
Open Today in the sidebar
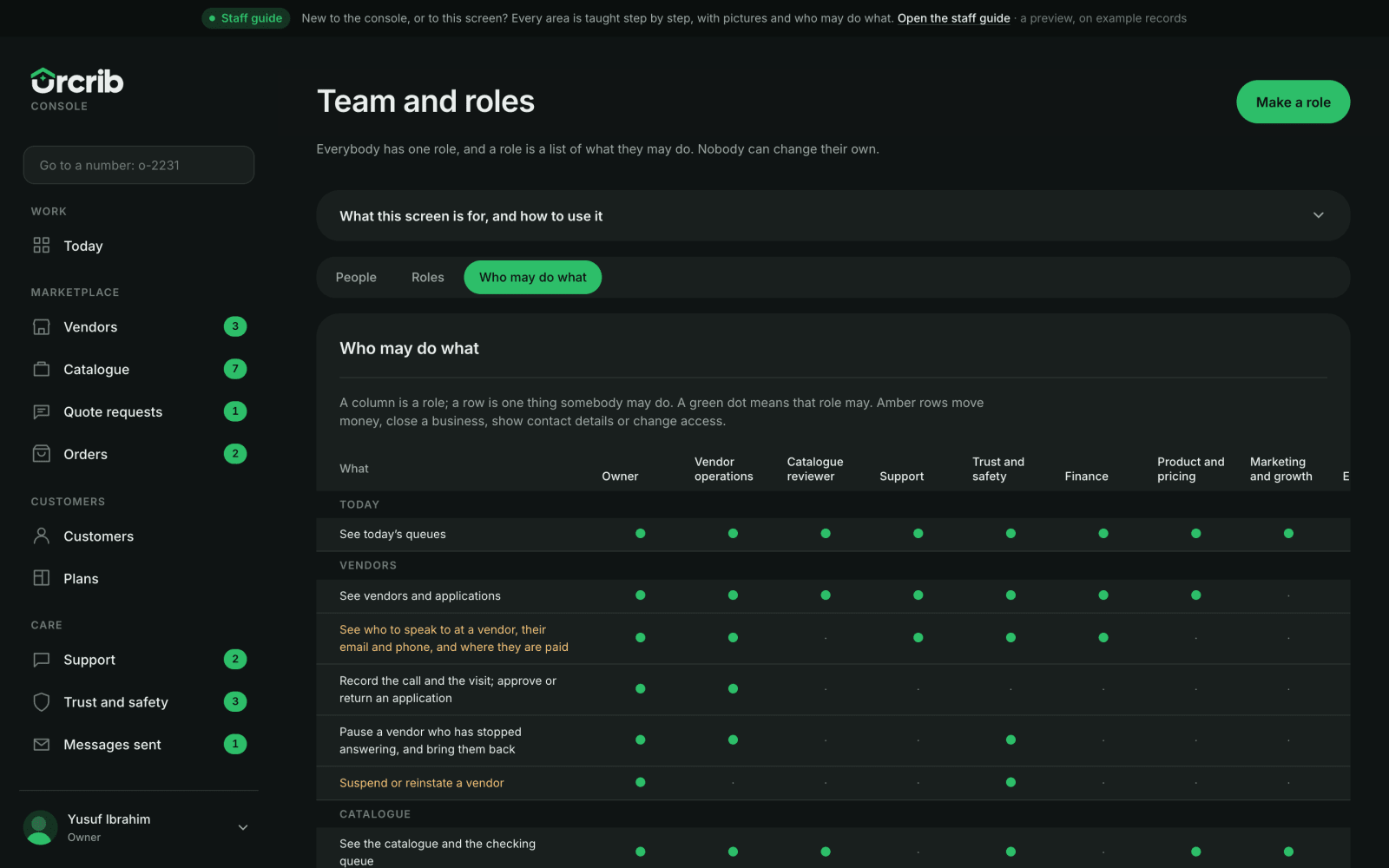(x=139, y=246)
